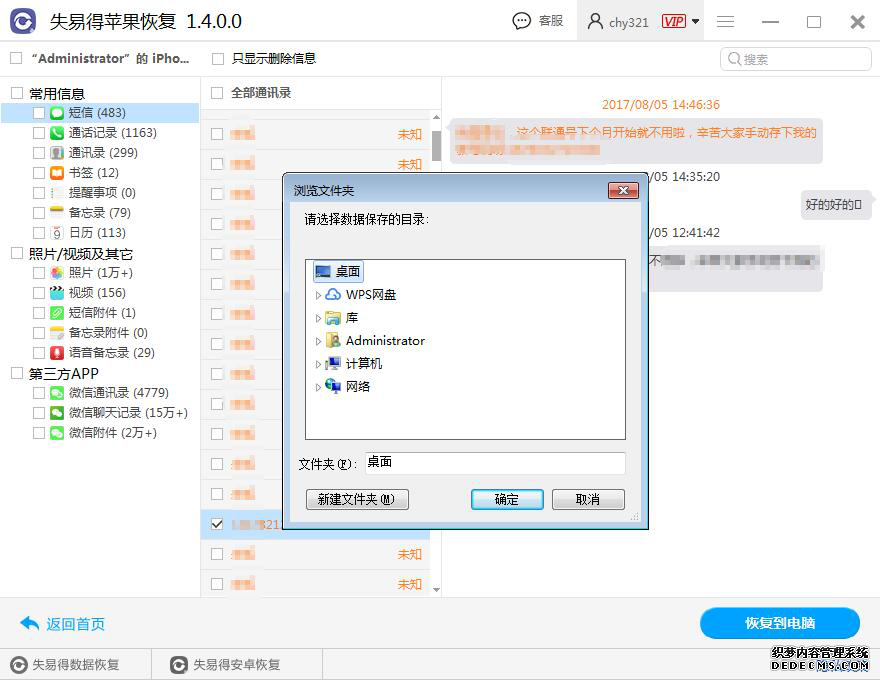
Task: Click the notes attachment icon
Action: click(x=57, y=333)
